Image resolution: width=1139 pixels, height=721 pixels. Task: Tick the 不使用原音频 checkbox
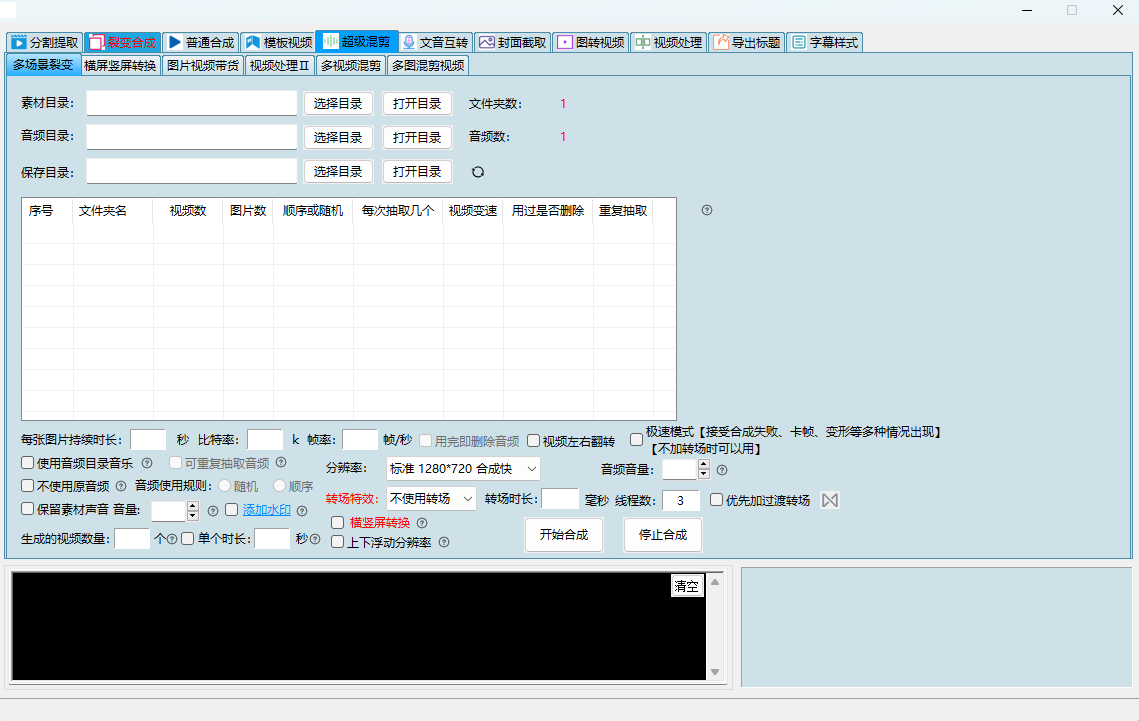tap(28, 486)
